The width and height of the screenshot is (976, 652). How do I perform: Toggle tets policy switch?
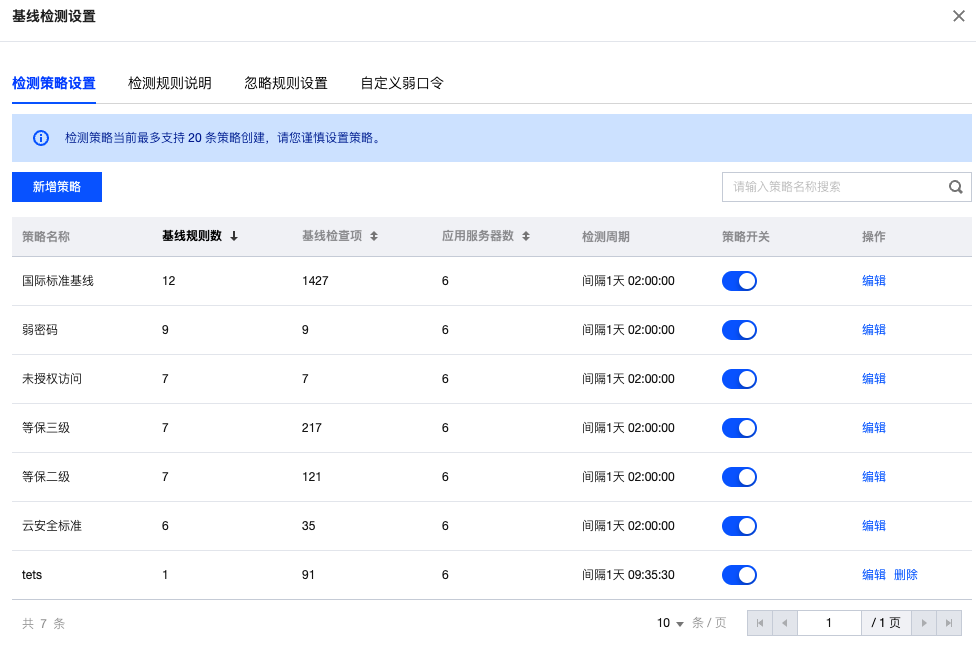coord(739,575)
